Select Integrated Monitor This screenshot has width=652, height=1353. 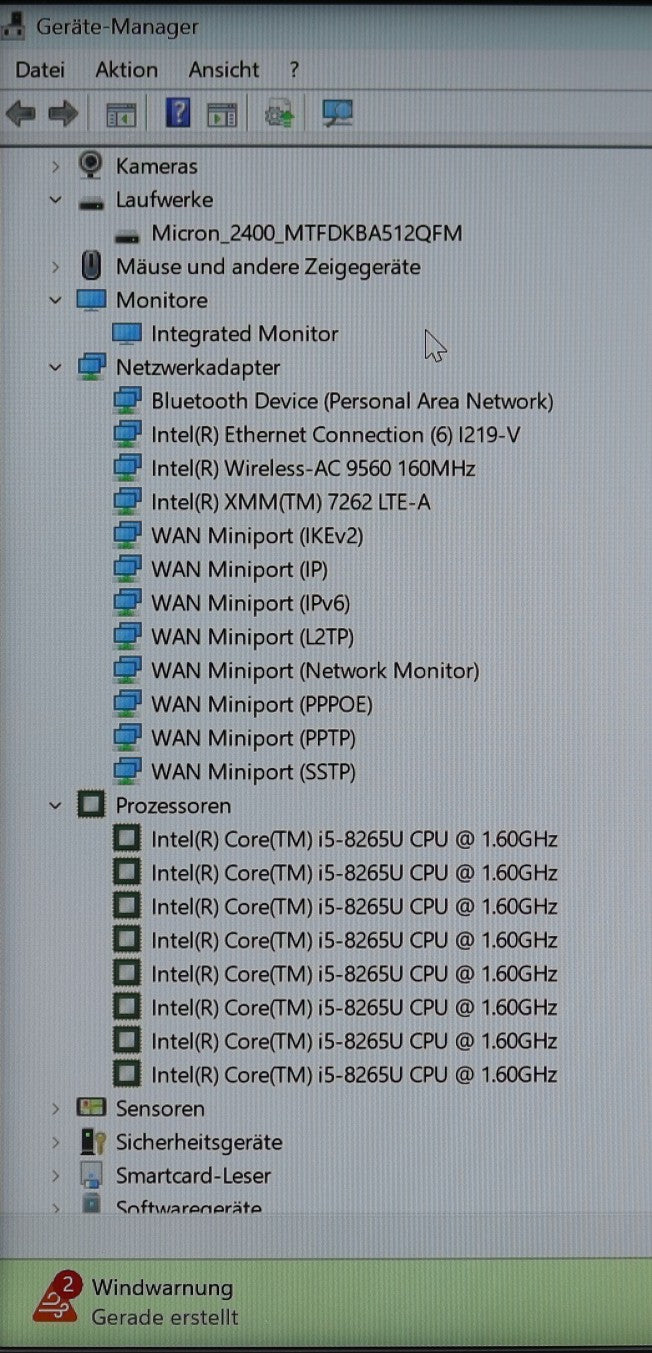click(244, 334)
